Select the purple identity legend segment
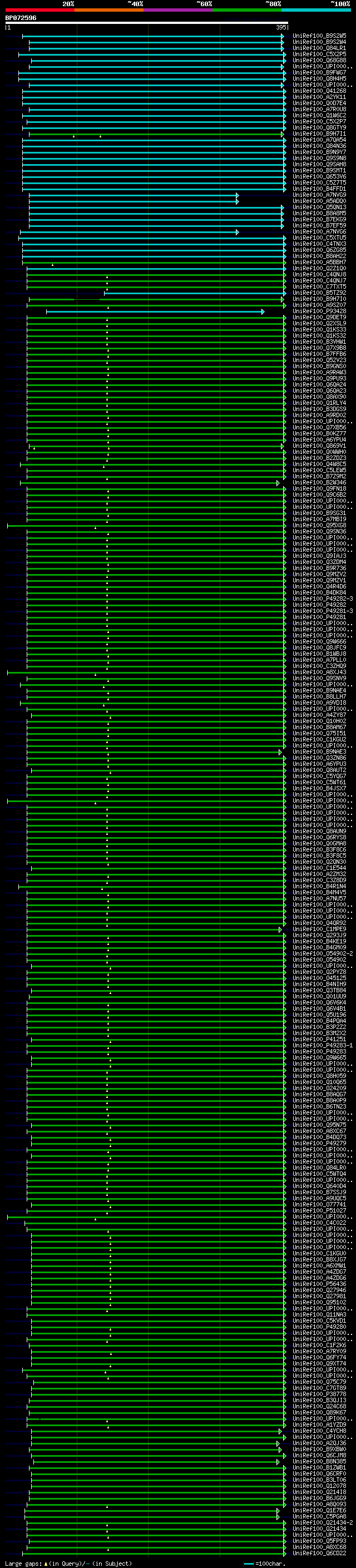 (x=179, y=10)
